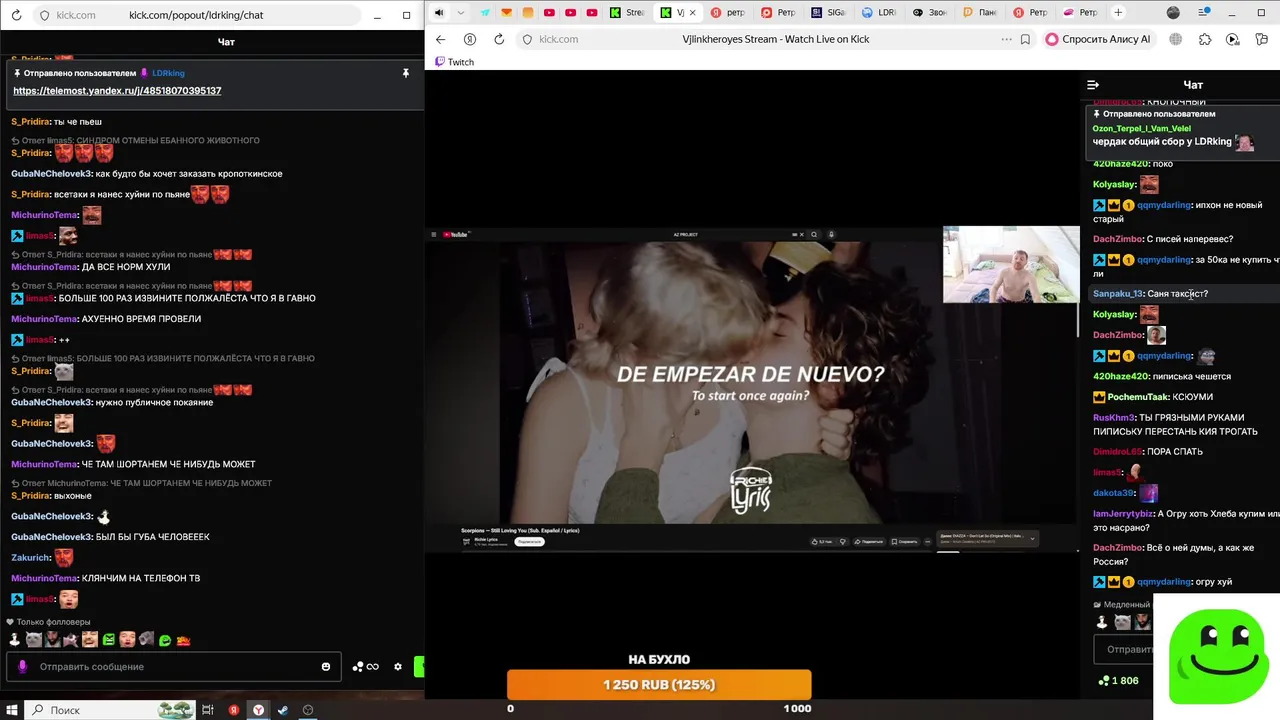
Task: Switch to the 'Strea' Kick tab
Action: 629,13
